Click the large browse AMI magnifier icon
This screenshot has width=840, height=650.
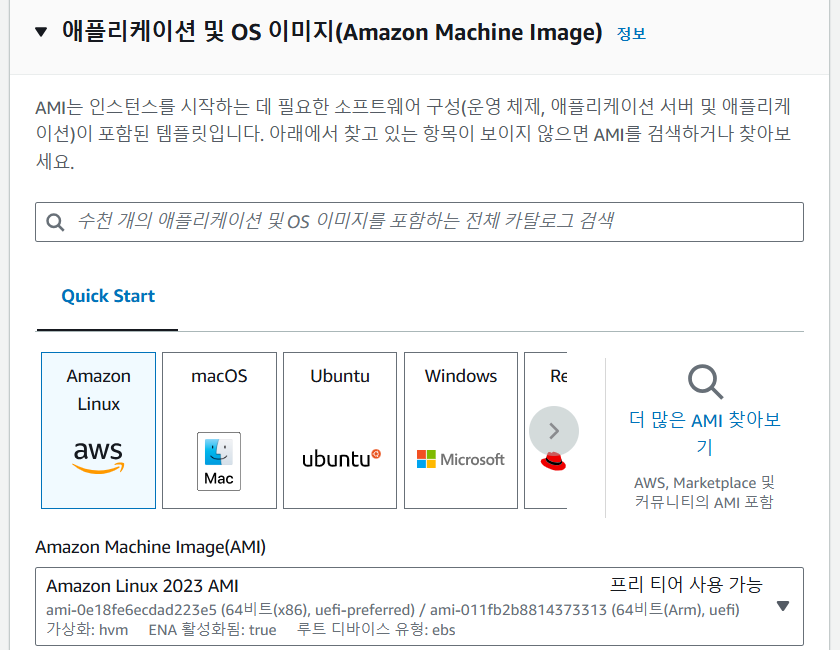(706, 382)
